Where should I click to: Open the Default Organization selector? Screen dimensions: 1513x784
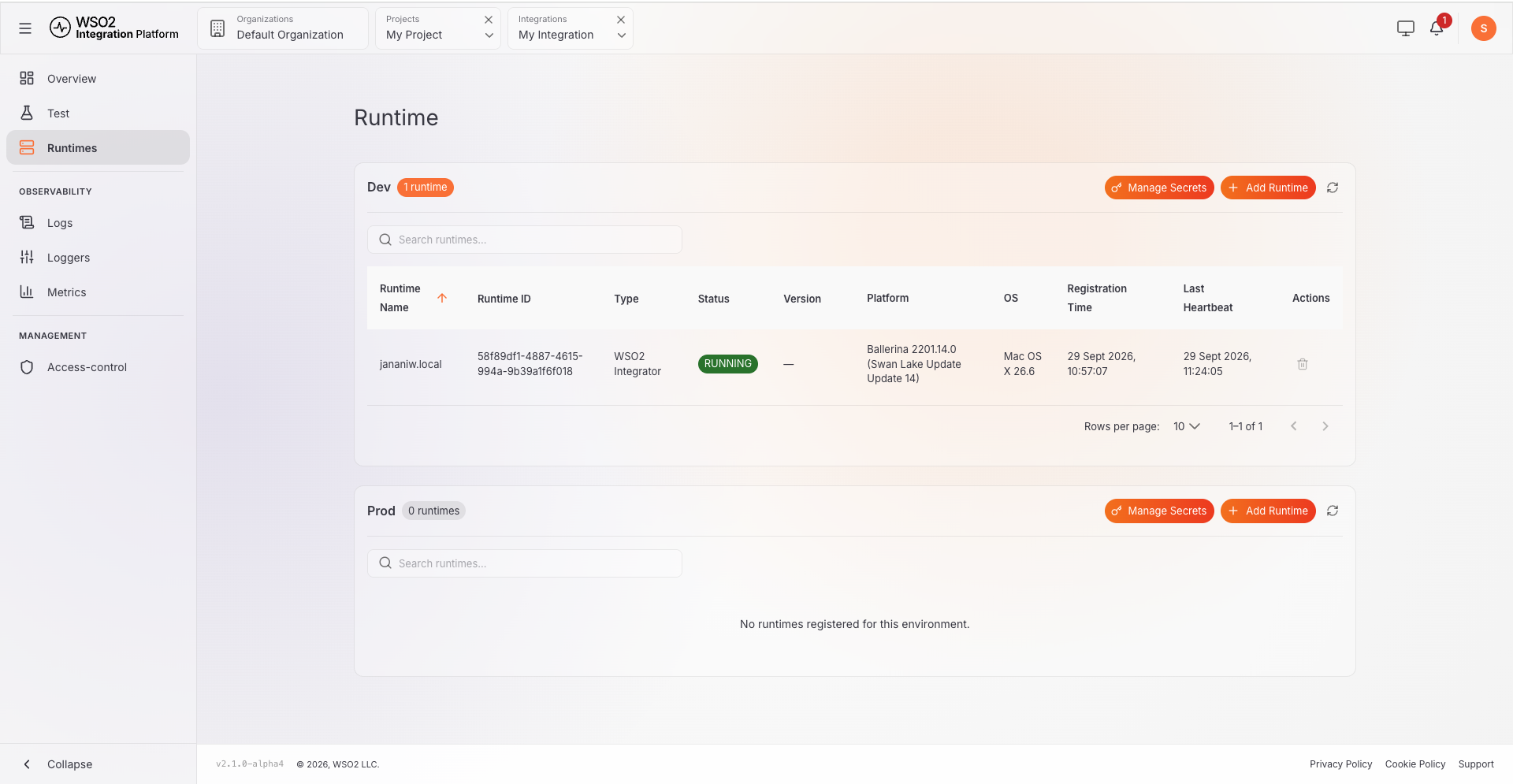point(283,28)
